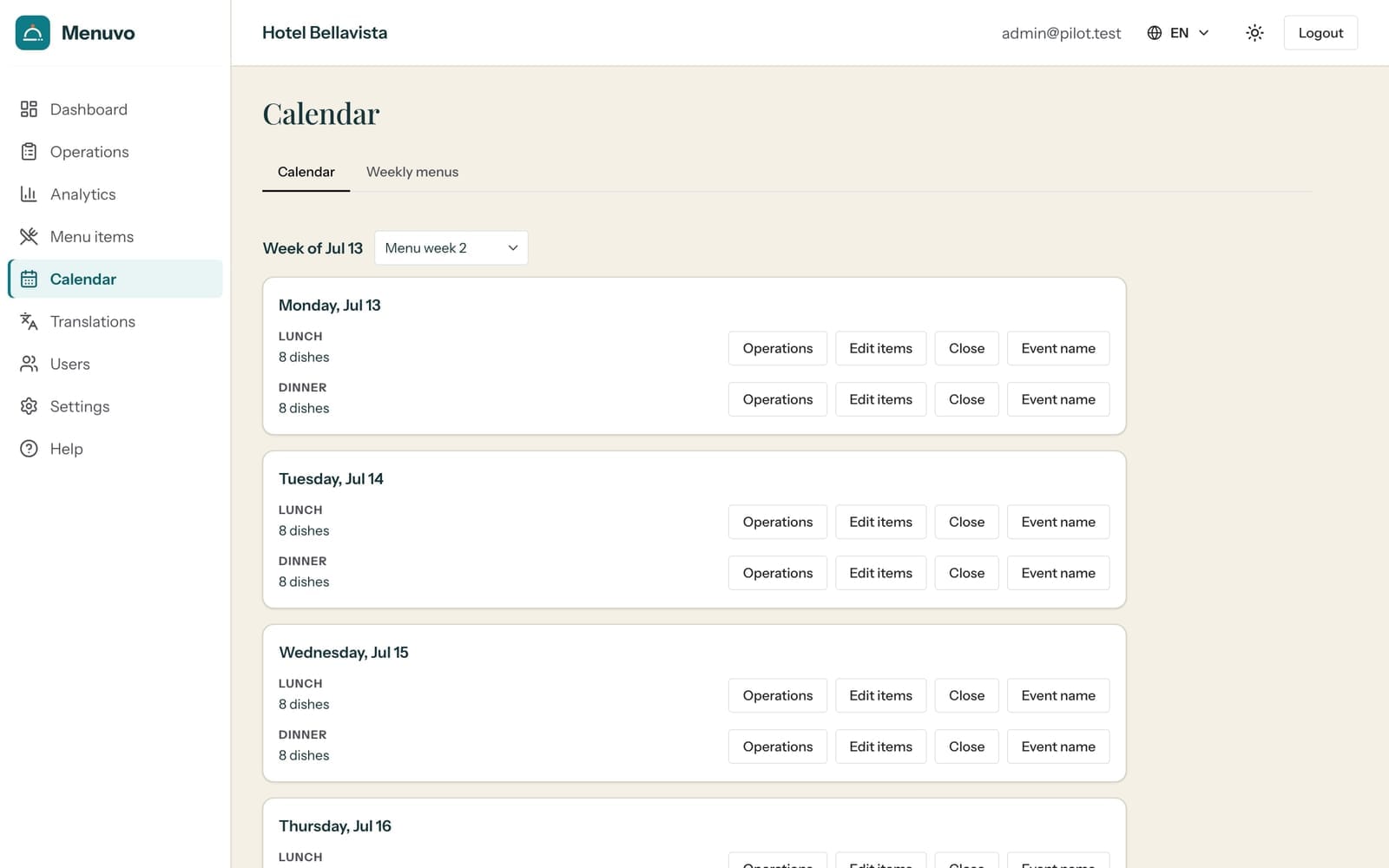Click the globe language icon

point(1155,33)
